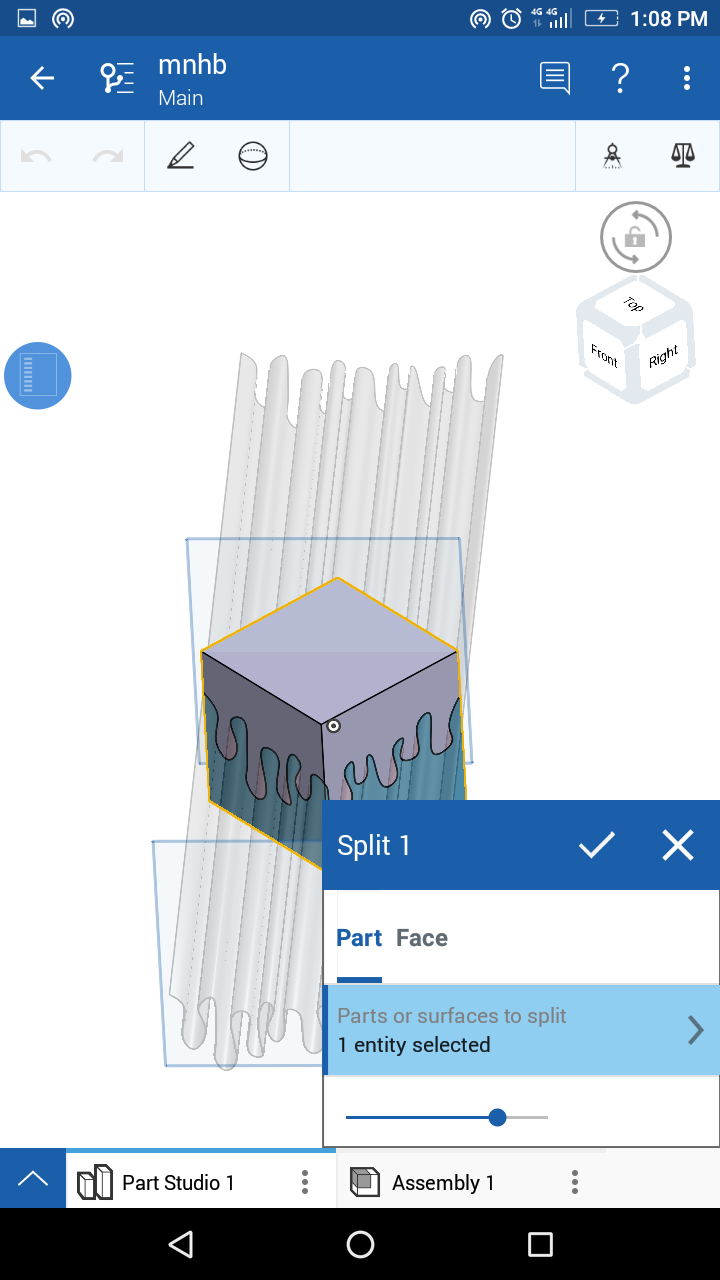The width and height of the screenshot is (720, 1280).
Task: Toggle the view rotation lock icon
Action: coord(635,237)
